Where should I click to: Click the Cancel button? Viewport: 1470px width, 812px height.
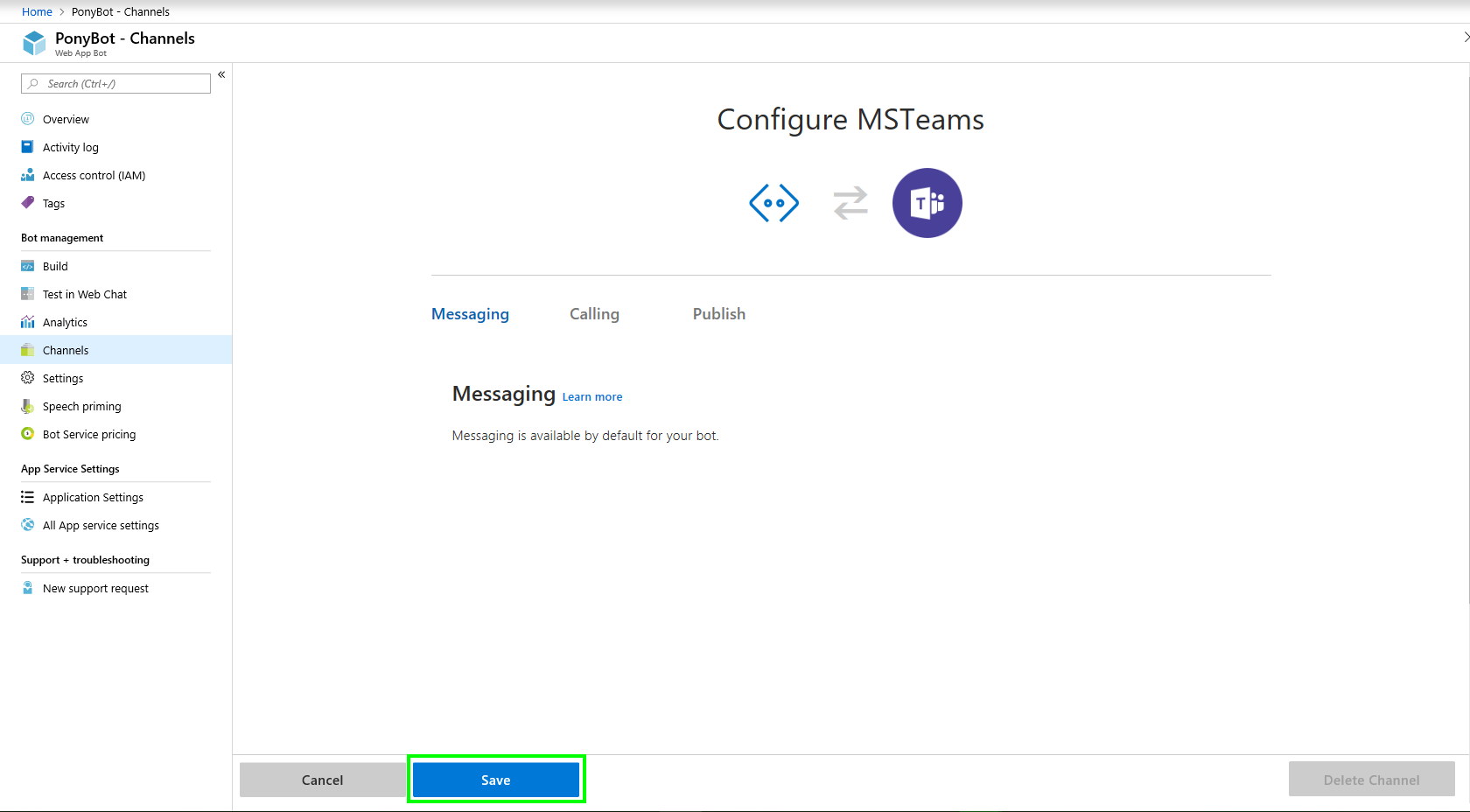coord(322,780)
